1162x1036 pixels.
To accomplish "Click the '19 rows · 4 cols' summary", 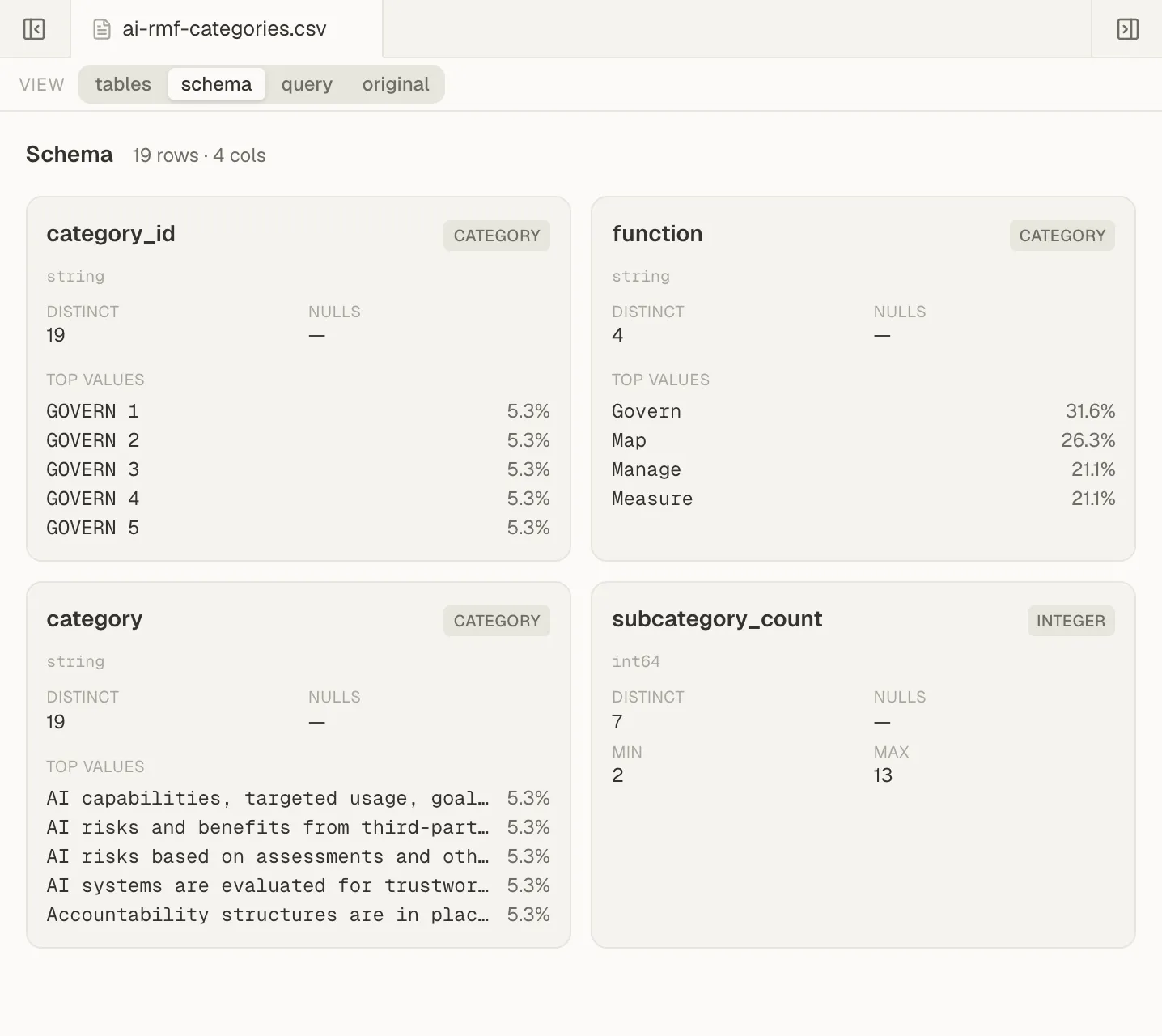I will click(199, 155).
